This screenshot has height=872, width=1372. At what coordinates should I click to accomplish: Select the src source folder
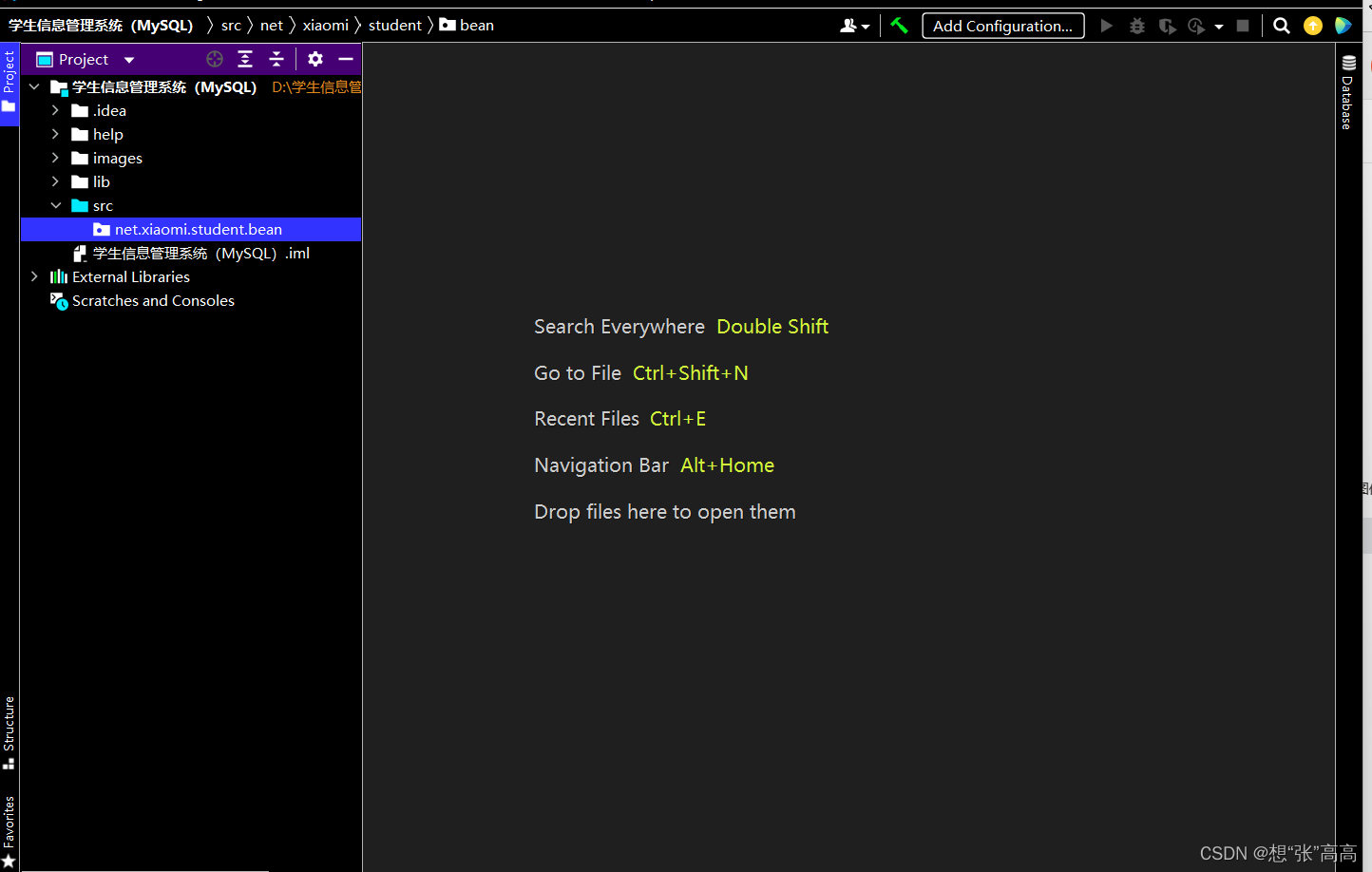(92, 205)
